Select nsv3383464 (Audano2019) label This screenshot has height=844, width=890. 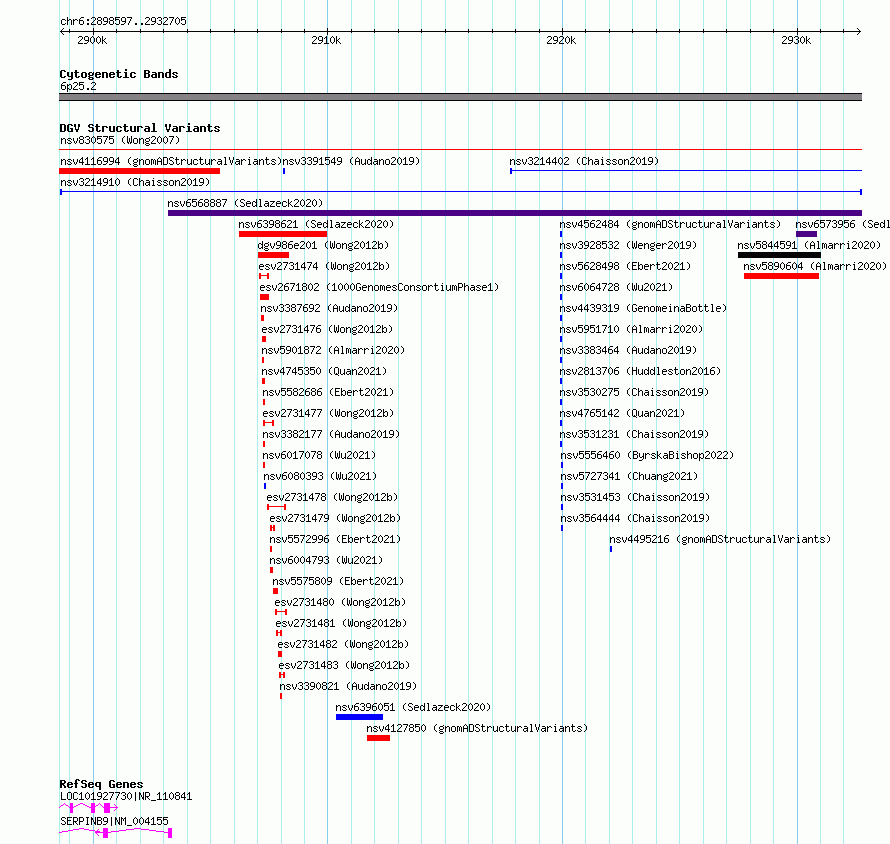coord(628,350)
